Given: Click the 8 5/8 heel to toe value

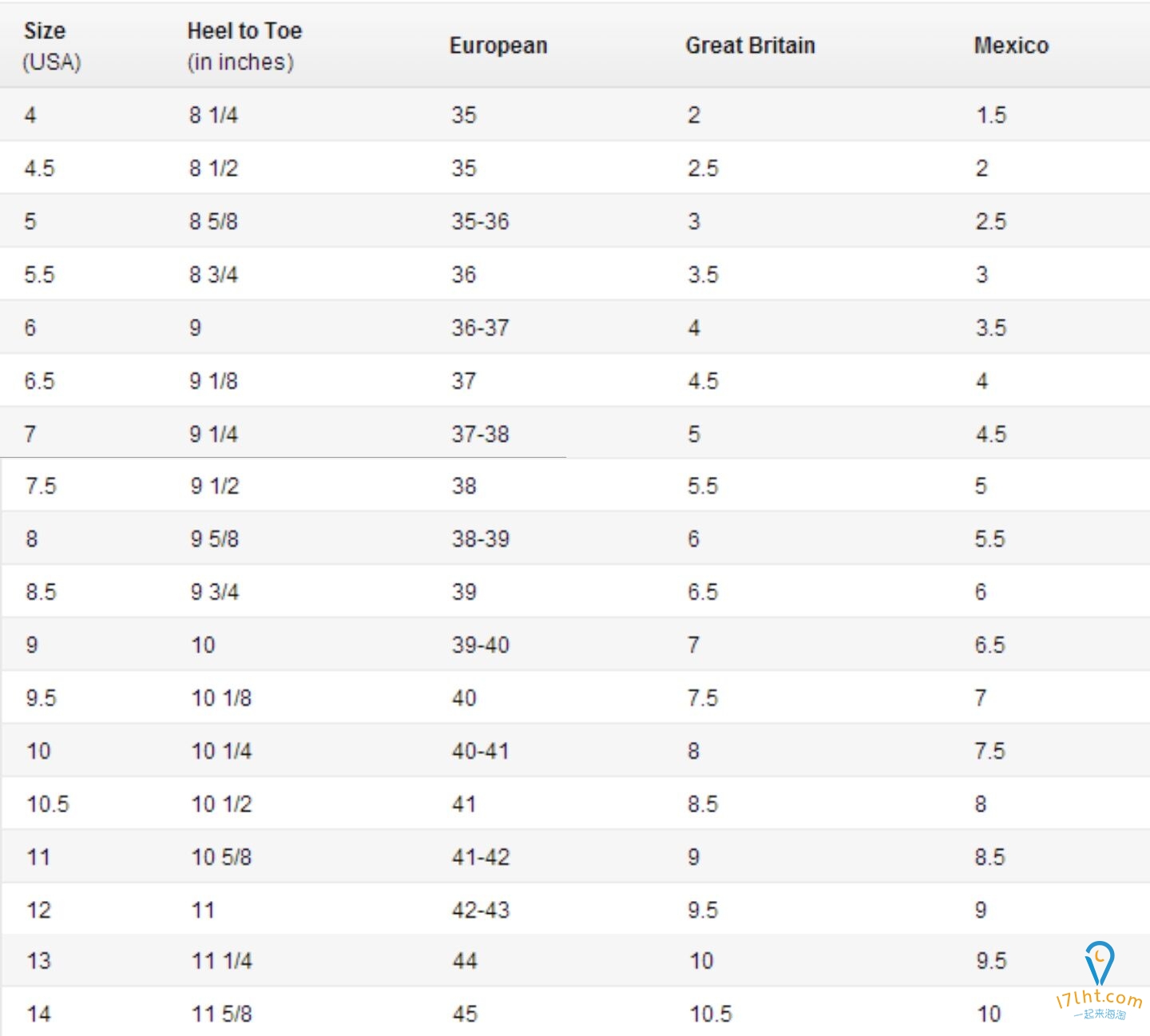Looking at the screenshot, I should pyautogui.click(x=213, y=221).
